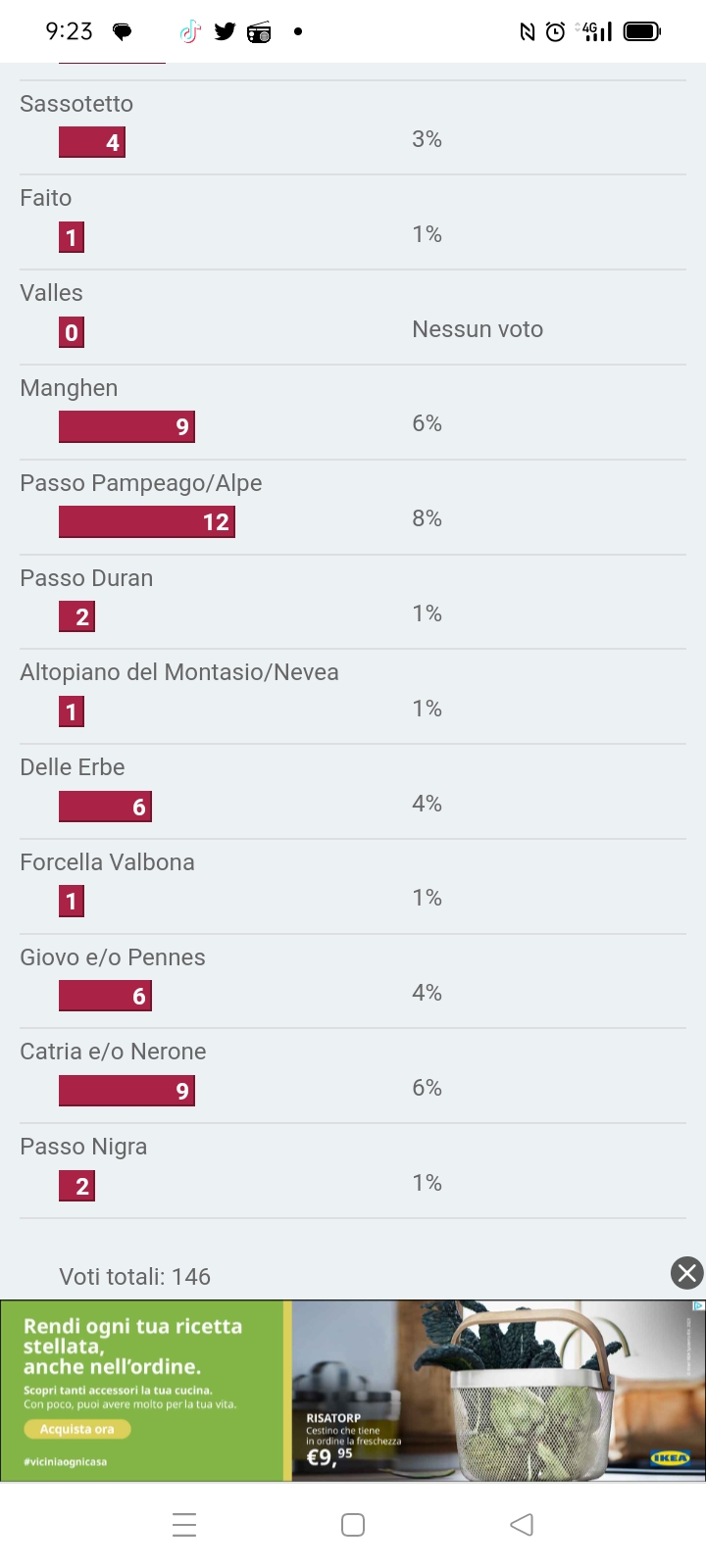
Task: Tap the Sassotetto poll option label
Action: [76, 104]
